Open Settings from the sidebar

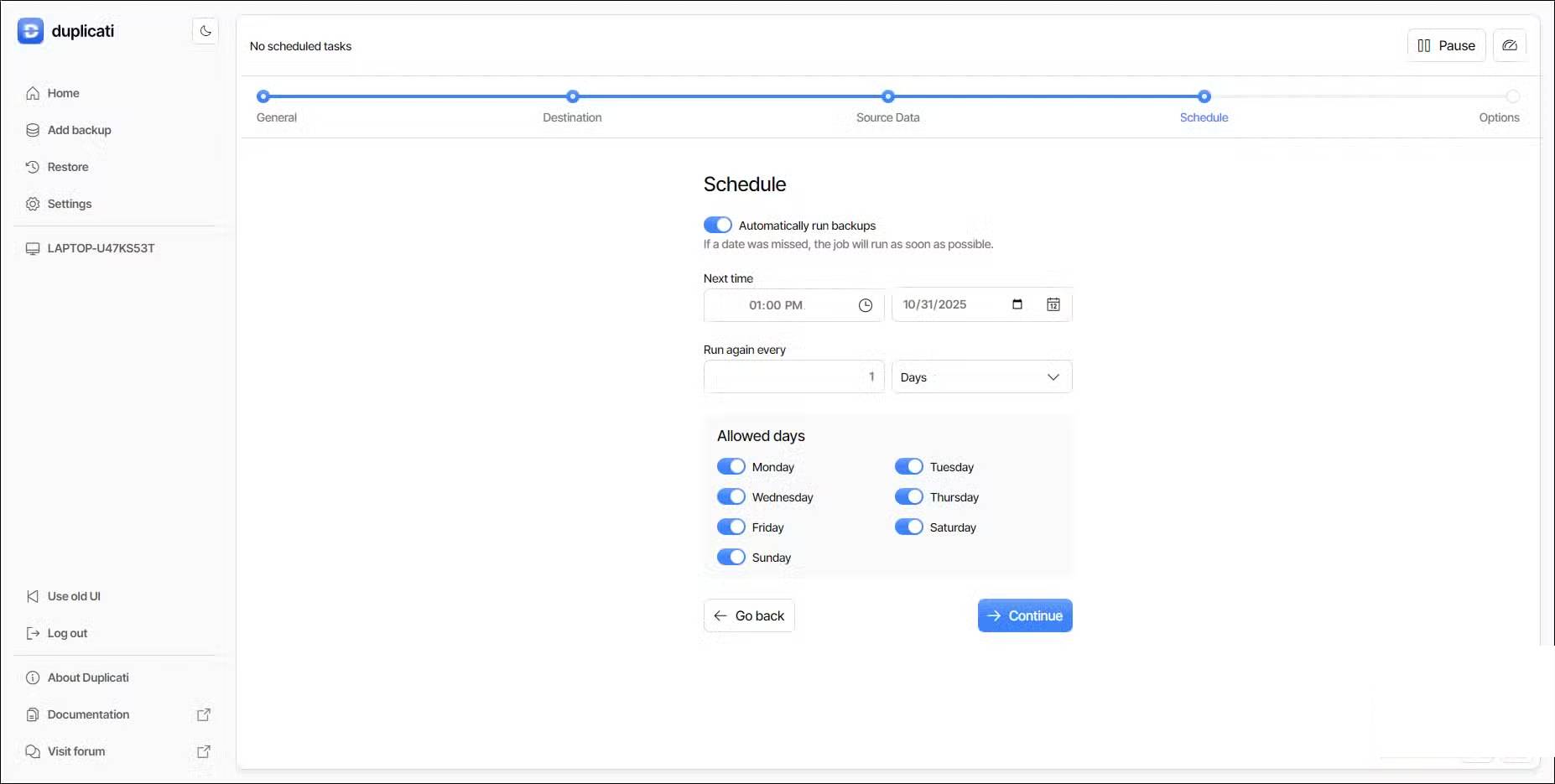click(69, 204)
